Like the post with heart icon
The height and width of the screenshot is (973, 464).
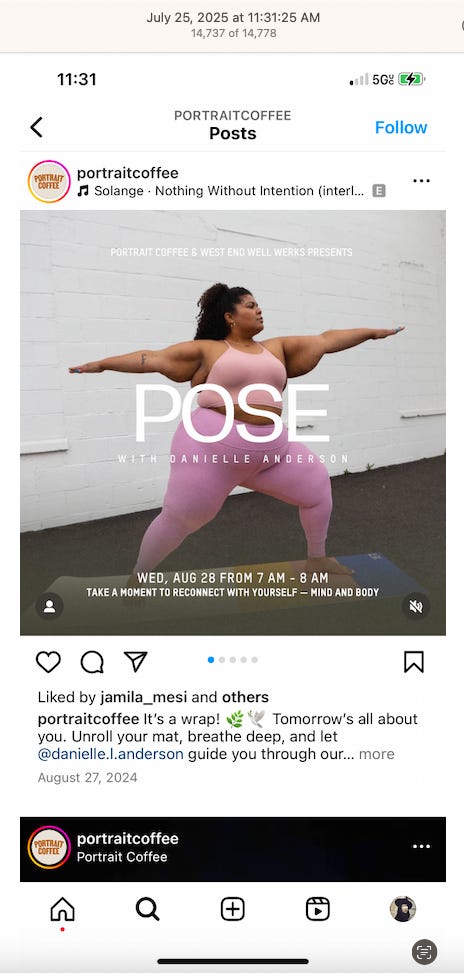pyautogui.click(x=48, y=661)
